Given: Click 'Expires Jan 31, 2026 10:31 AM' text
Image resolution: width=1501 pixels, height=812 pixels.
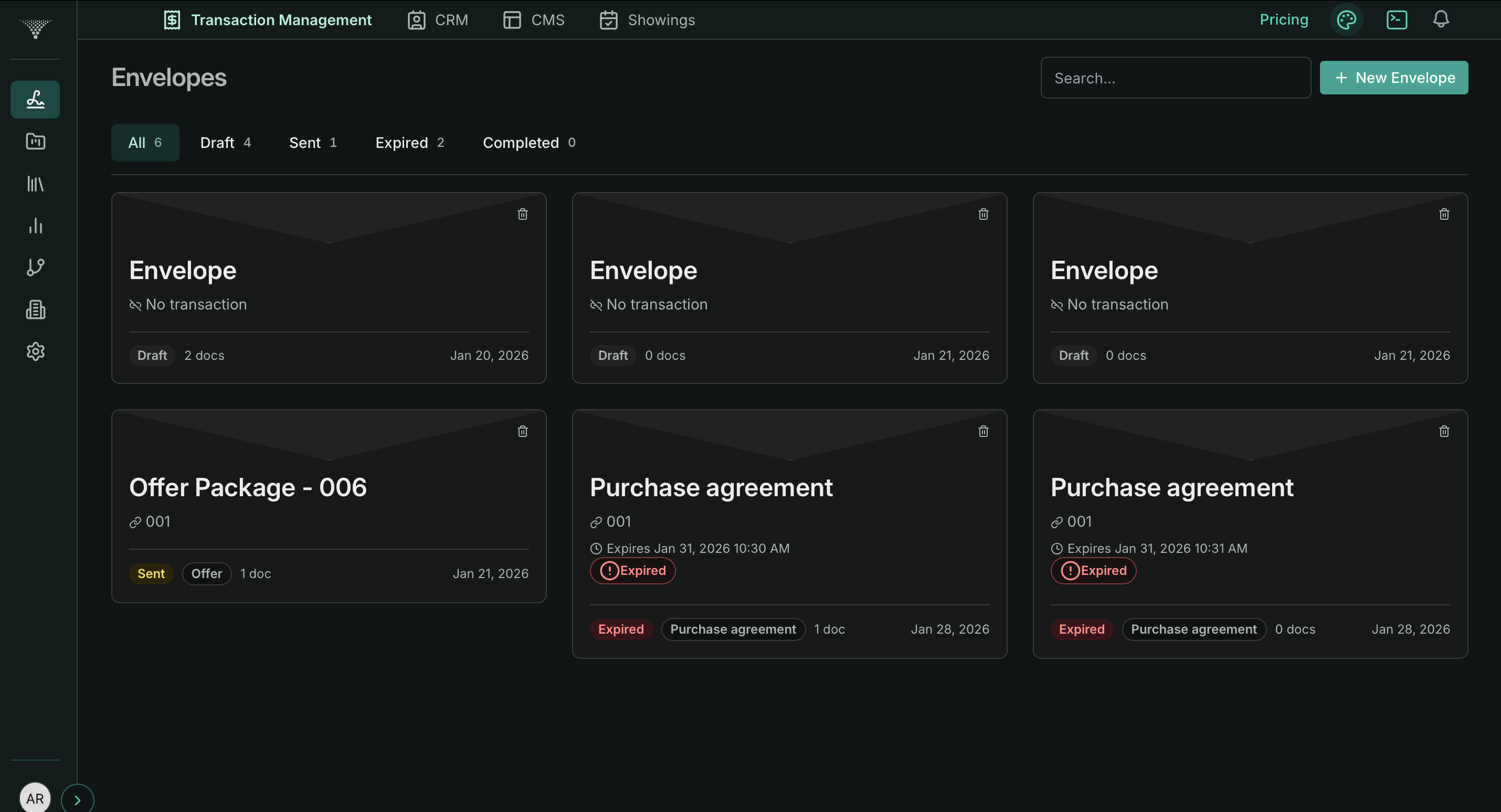Looking at the screenshot, I should click(1157, 549).
